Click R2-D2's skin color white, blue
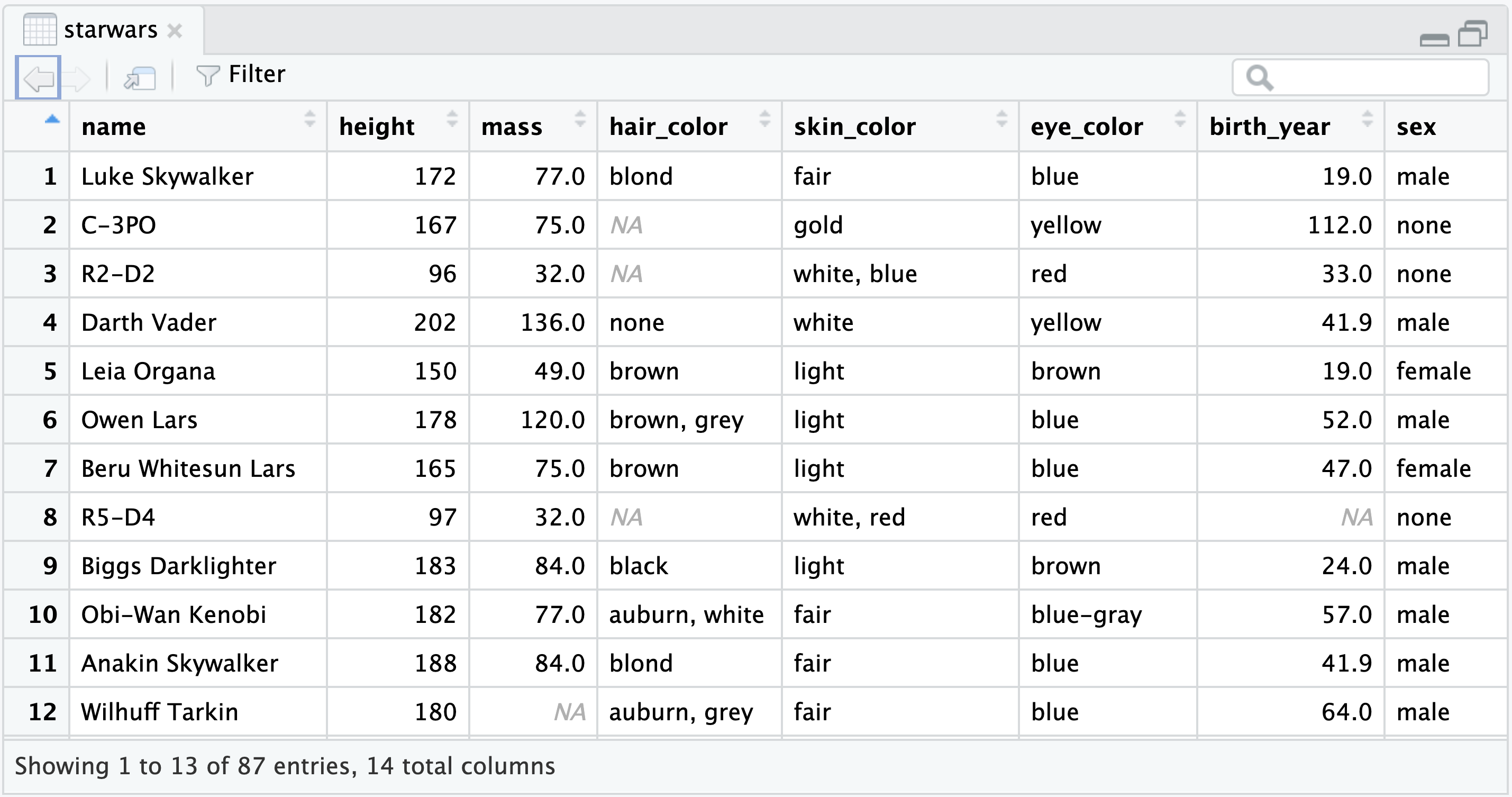Screen dimensions: 1512x797 click(855, 274)
